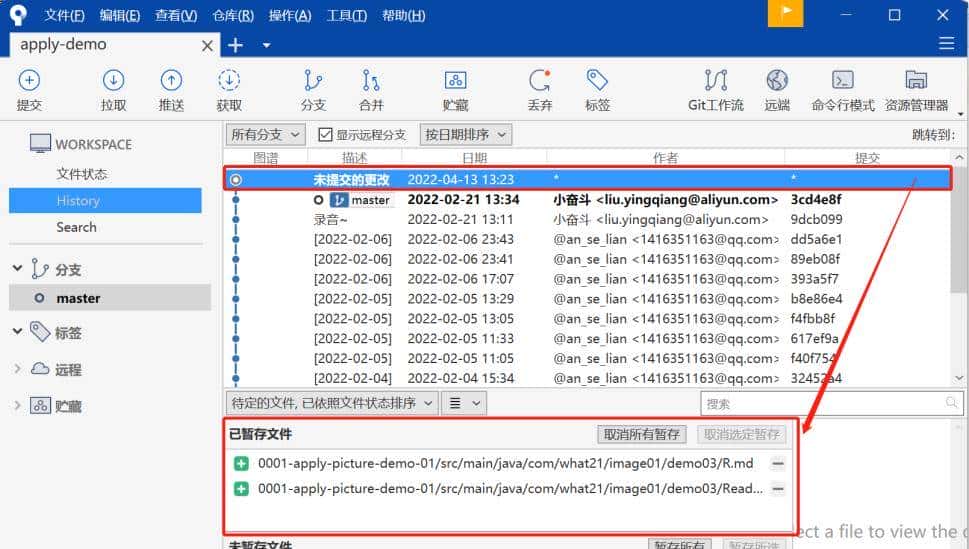Click the search magnifier icon
The height and width of the screenshot is (549, 969).
coord(952,403)
